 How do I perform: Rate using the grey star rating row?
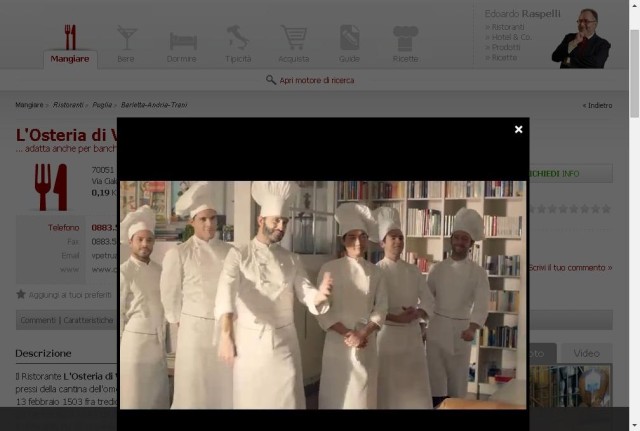click(570, 209)
